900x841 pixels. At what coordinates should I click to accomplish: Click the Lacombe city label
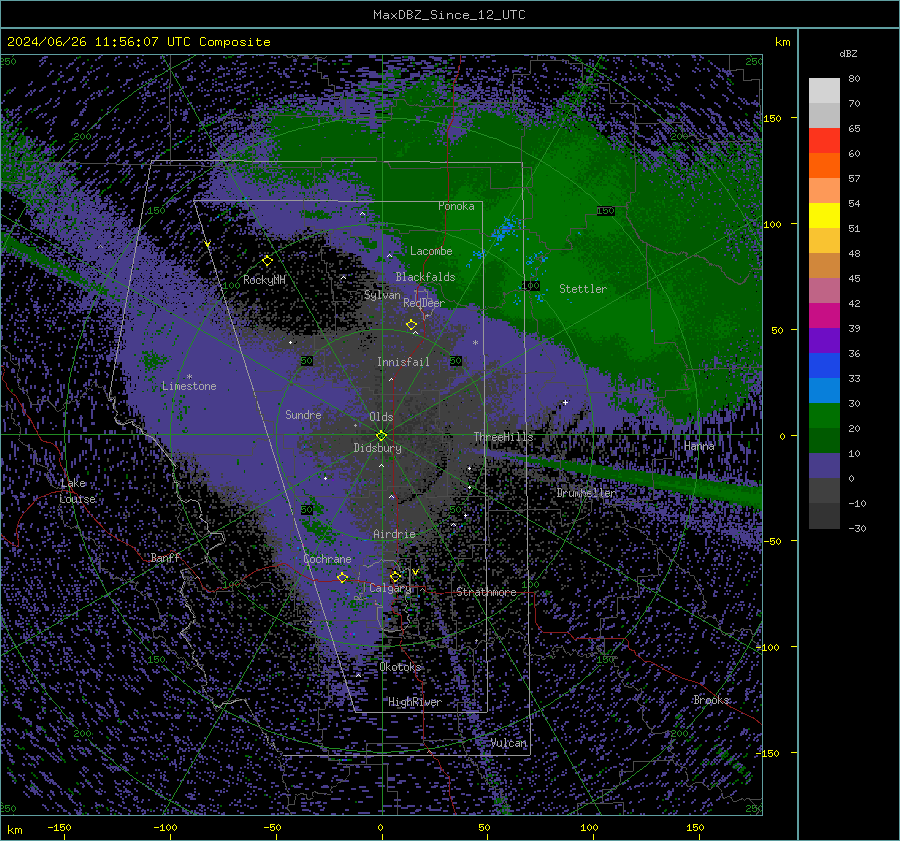(x=431, y=251)
